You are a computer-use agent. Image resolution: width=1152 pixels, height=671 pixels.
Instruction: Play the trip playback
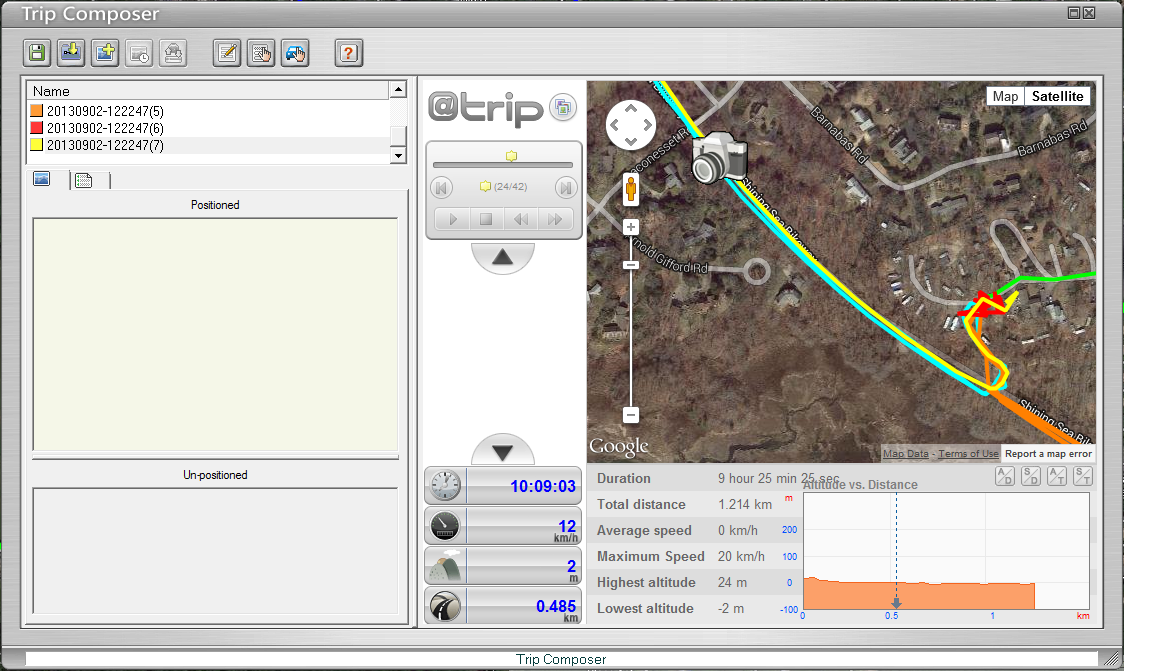point(453,219)
